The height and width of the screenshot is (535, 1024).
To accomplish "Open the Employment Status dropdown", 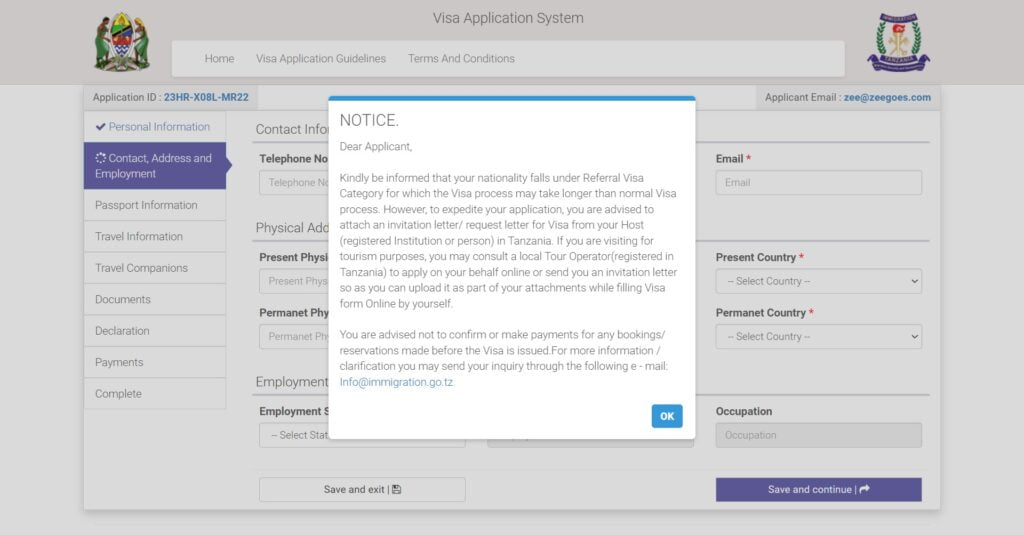I will tap(294, 435).
